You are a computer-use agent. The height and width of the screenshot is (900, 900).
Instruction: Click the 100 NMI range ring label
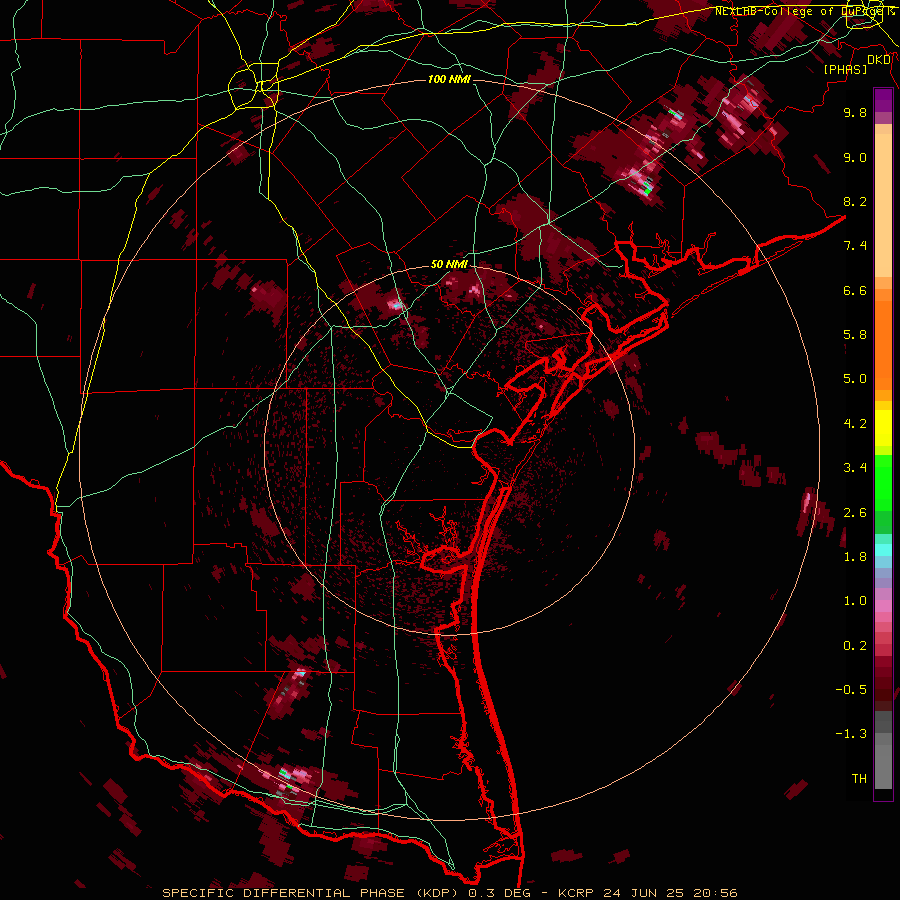449,79
